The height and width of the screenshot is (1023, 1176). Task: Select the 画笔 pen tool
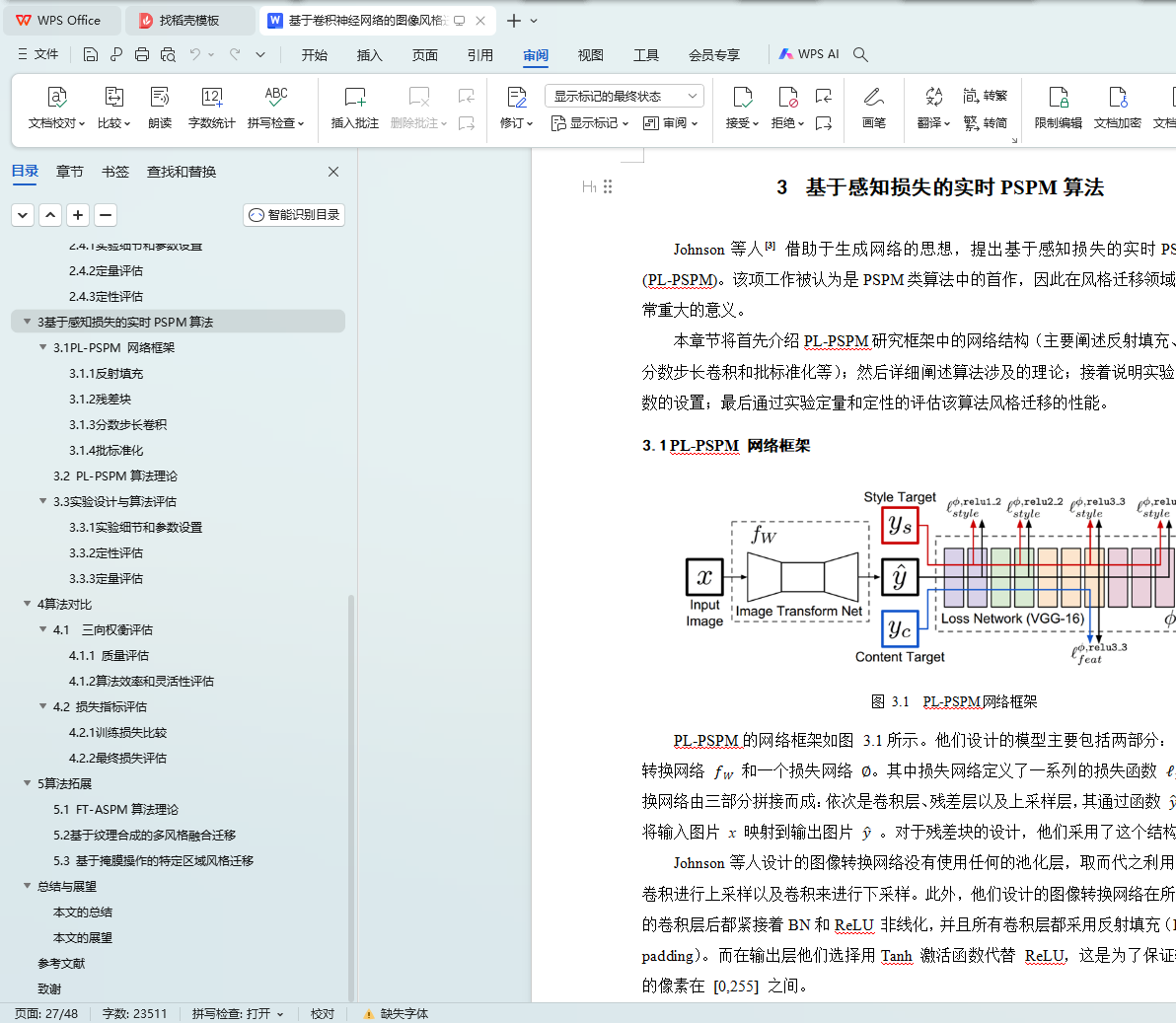(x=874, y=108)
